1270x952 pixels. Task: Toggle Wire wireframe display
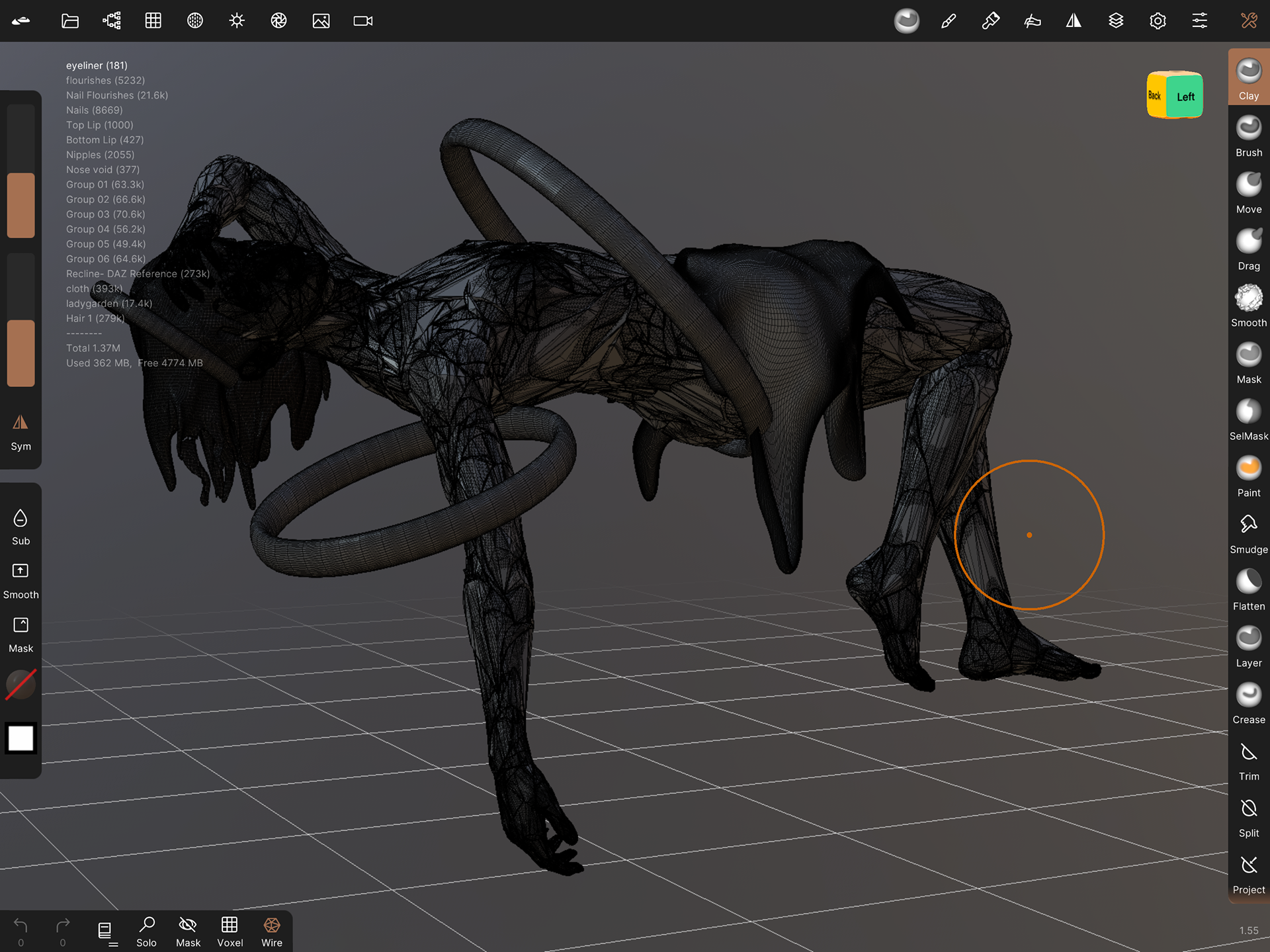click(x=271, y=931)
